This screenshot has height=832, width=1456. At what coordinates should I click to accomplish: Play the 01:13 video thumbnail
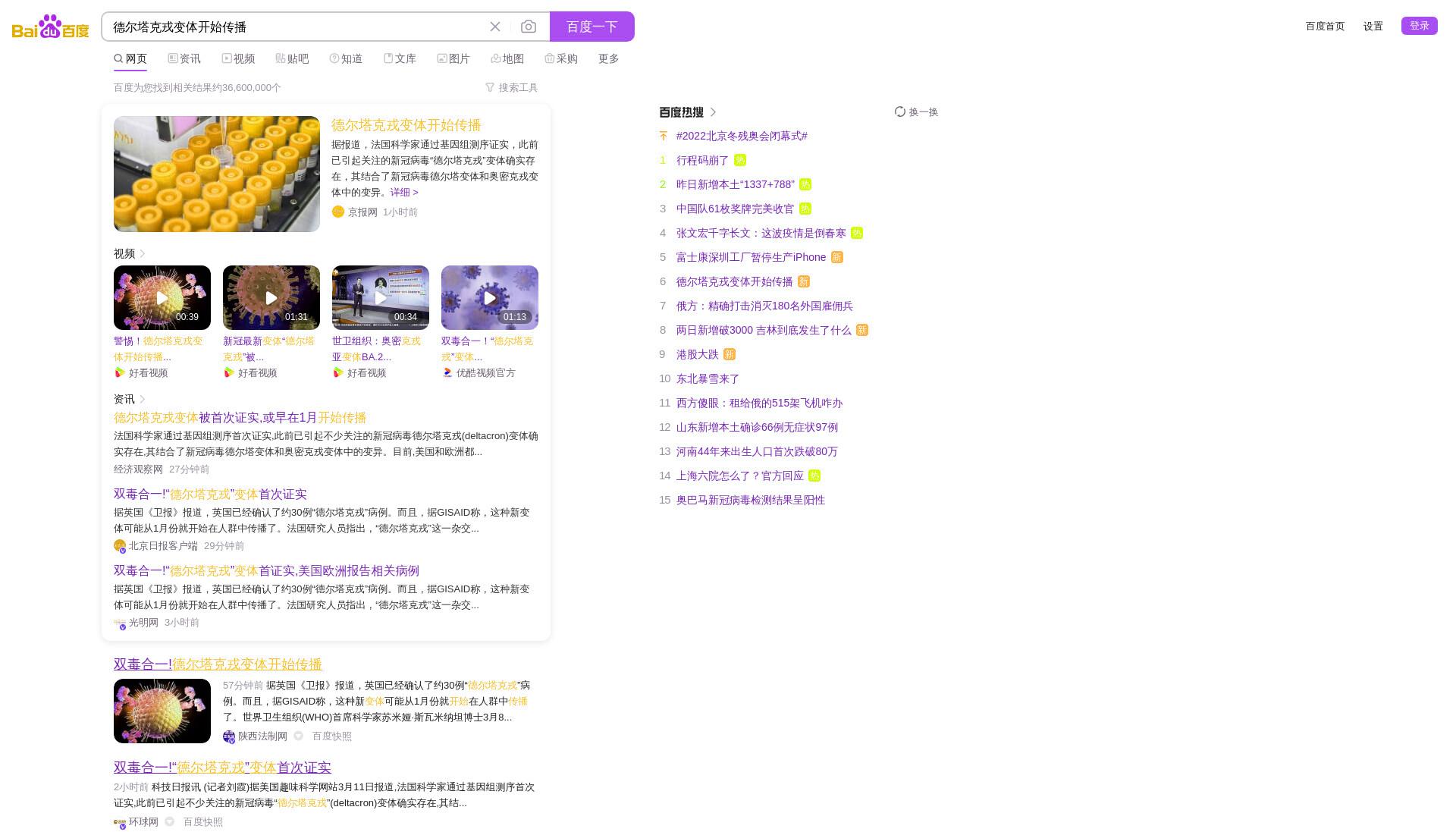(490, 297)
